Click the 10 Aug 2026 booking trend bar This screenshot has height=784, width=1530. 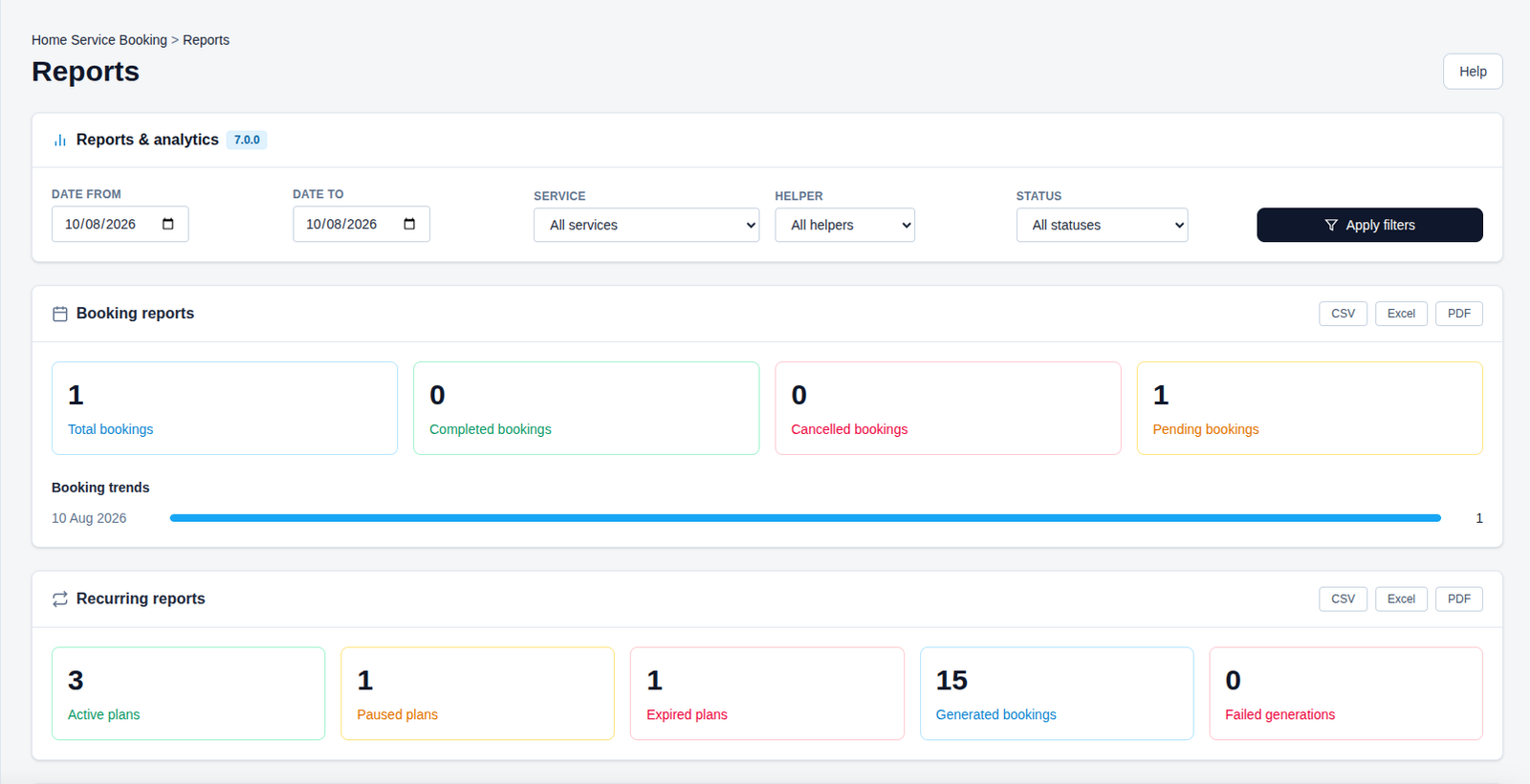coord(805,518)
